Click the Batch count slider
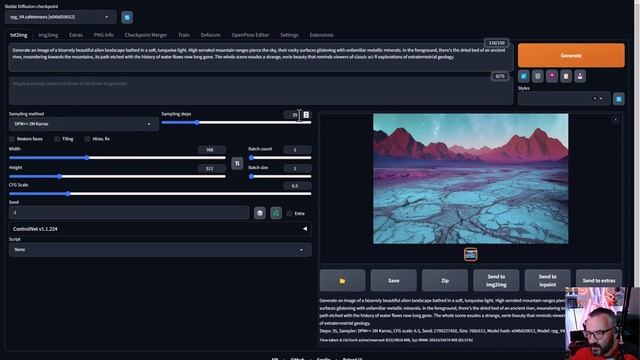 pyautogui.click(x=280, y=158)
